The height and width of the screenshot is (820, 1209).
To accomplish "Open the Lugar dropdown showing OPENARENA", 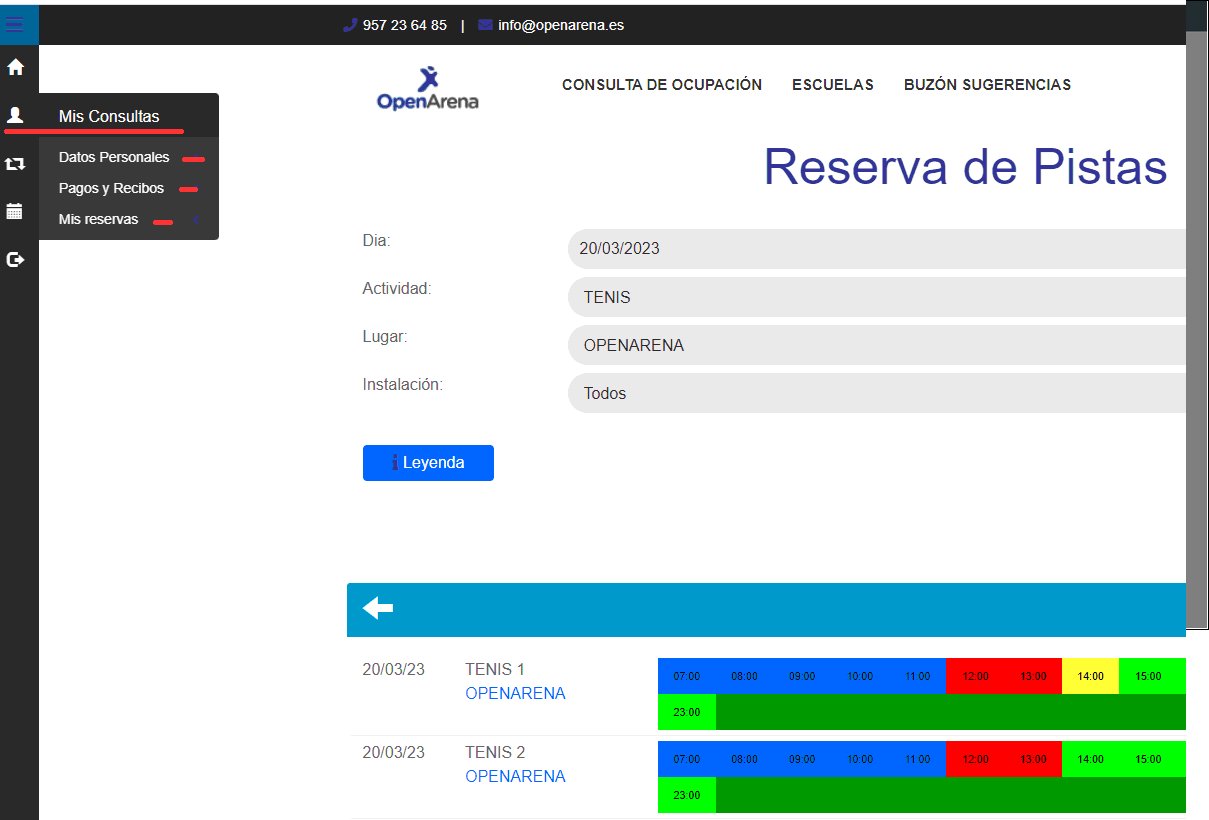I will coord(877,345).
